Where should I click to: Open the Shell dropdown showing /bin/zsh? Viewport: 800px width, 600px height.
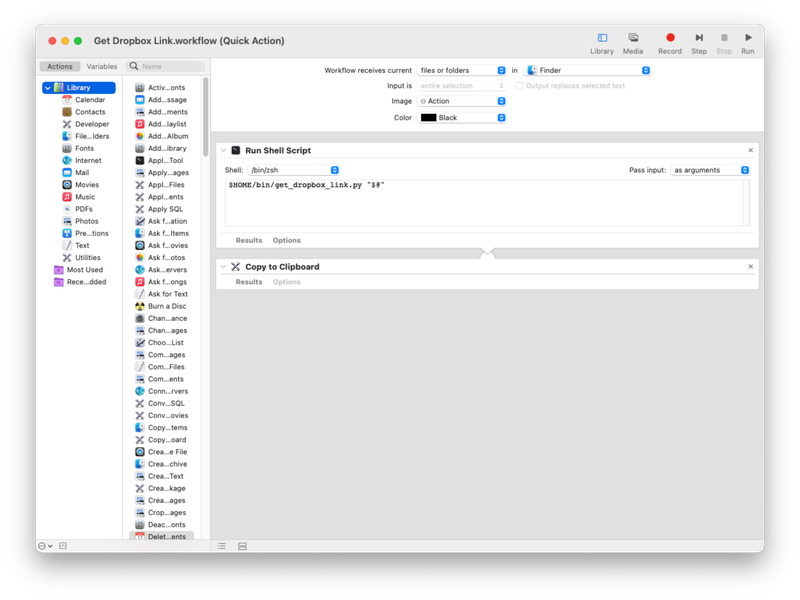click(294, 170)
